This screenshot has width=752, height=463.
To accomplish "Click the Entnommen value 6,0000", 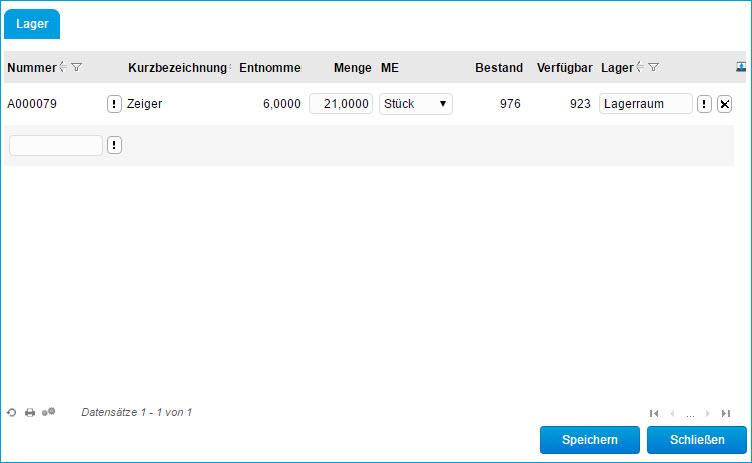I will click(282, 104).
